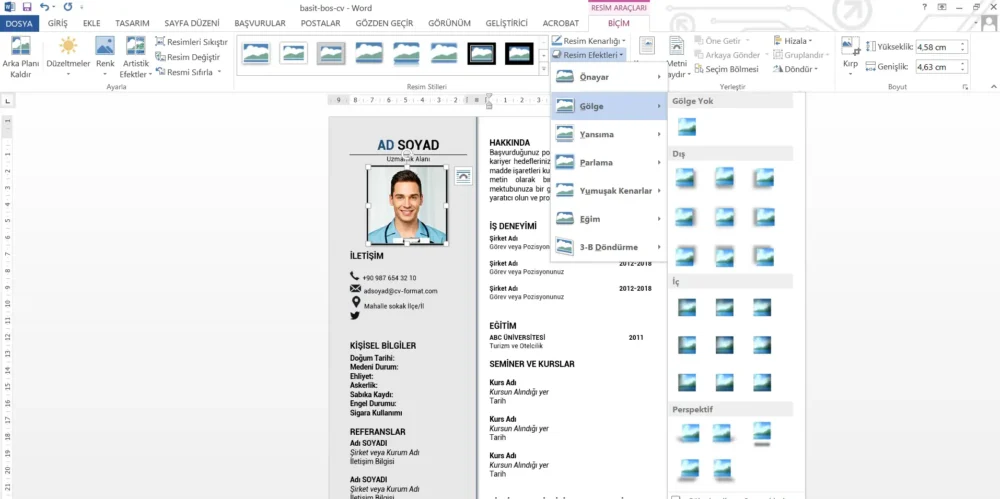Select the third Perspektif shadow preset
This screenshot has width=1000, height=499.
762,433
